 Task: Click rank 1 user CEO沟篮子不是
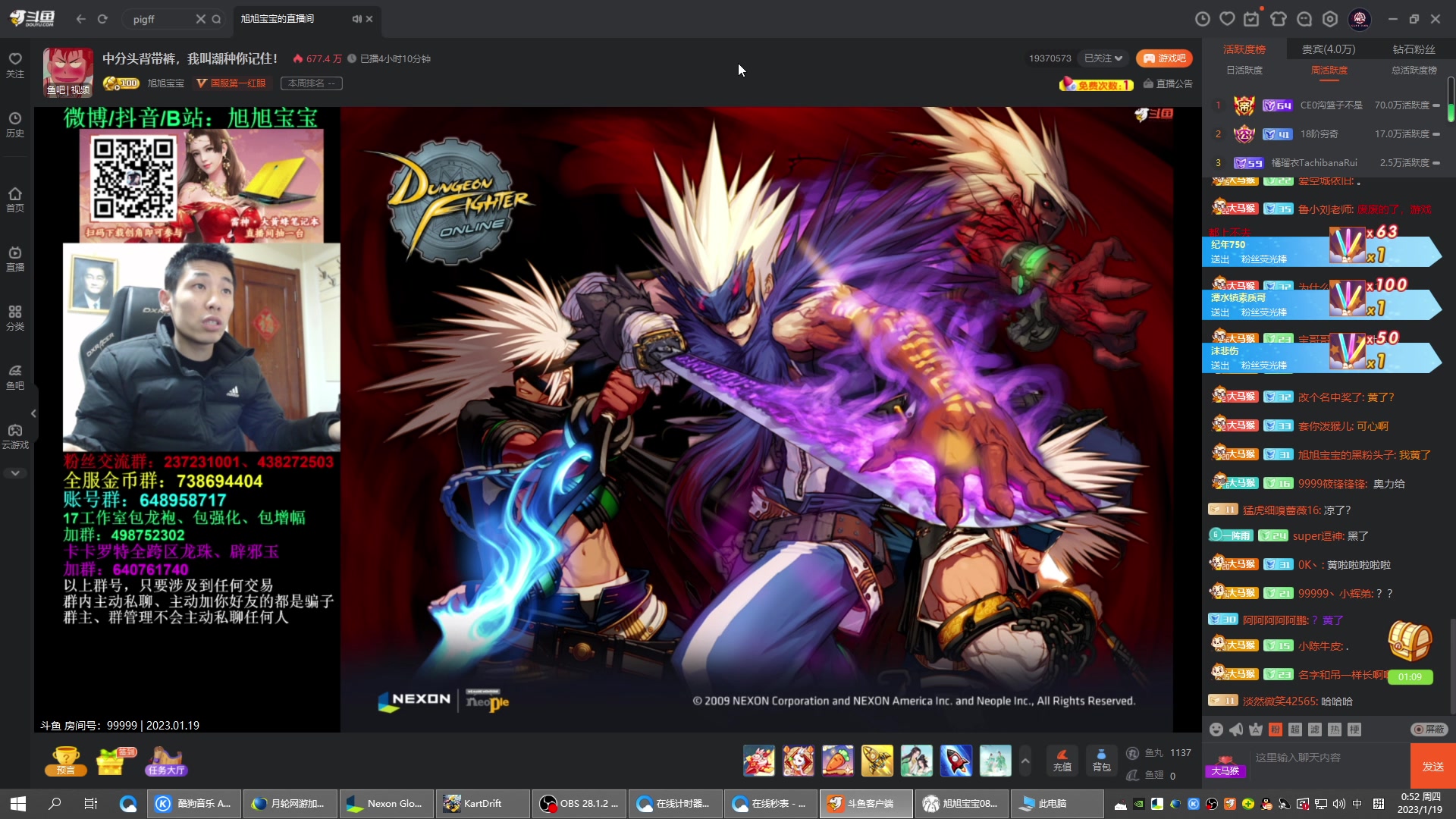pyautogui.click(x=1332, y=105)
